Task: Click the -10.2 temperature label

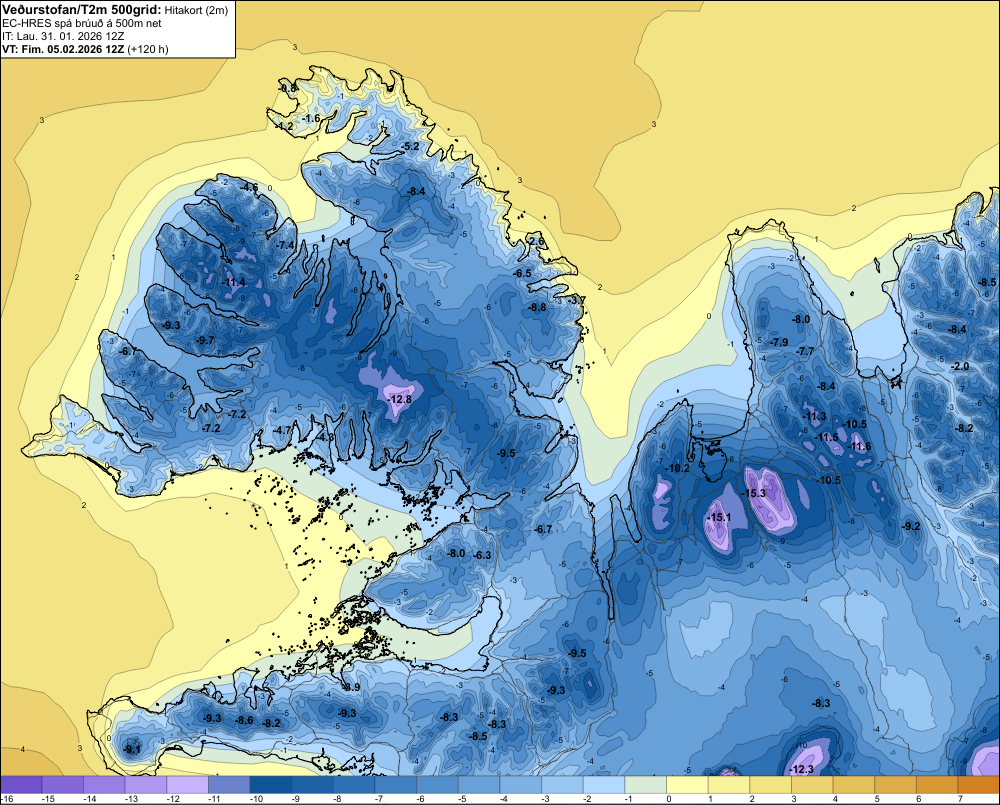Action: 677,468
